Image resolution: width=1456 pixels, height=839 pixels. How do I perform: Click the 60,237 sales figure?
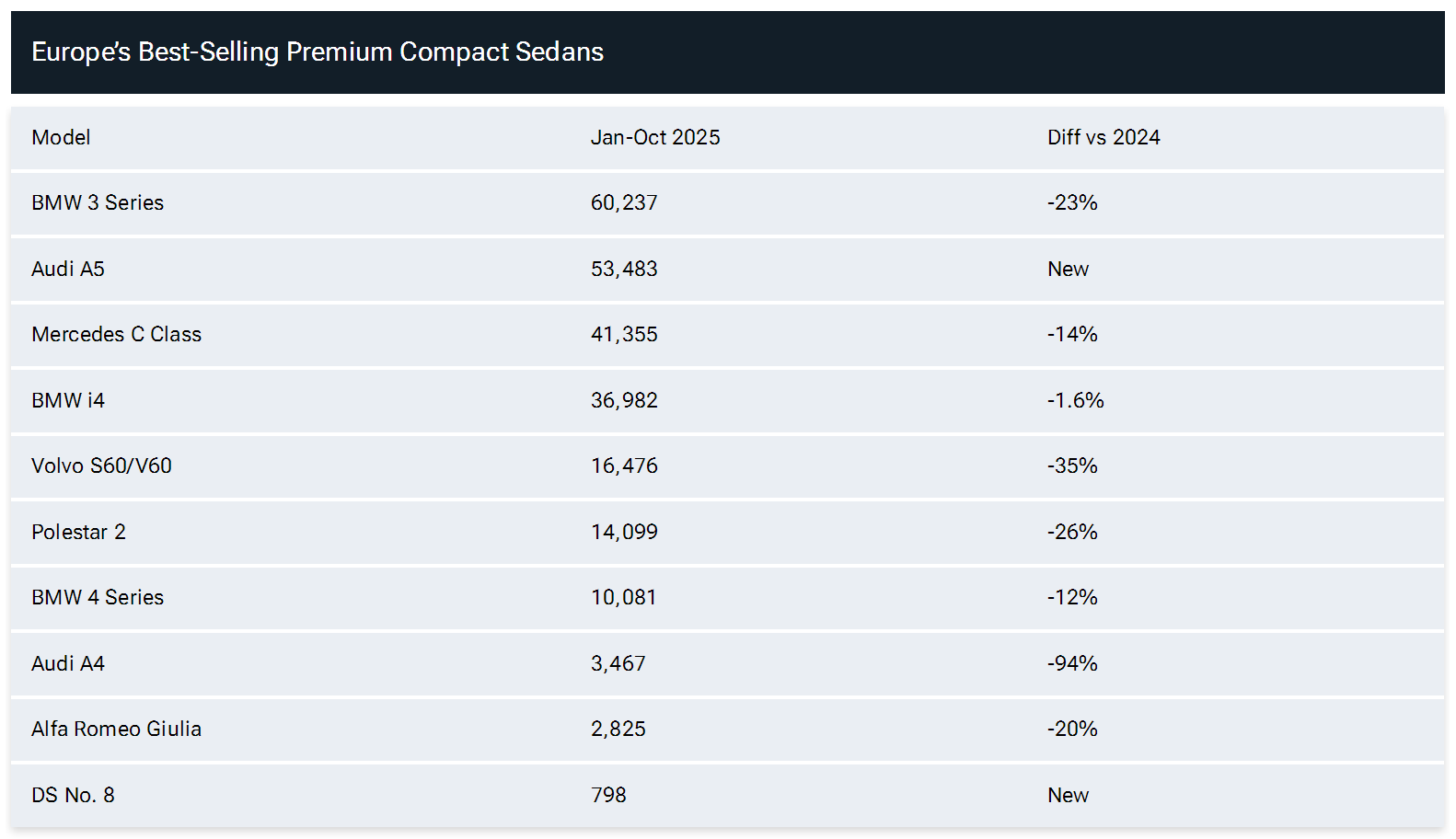point(624,203)
